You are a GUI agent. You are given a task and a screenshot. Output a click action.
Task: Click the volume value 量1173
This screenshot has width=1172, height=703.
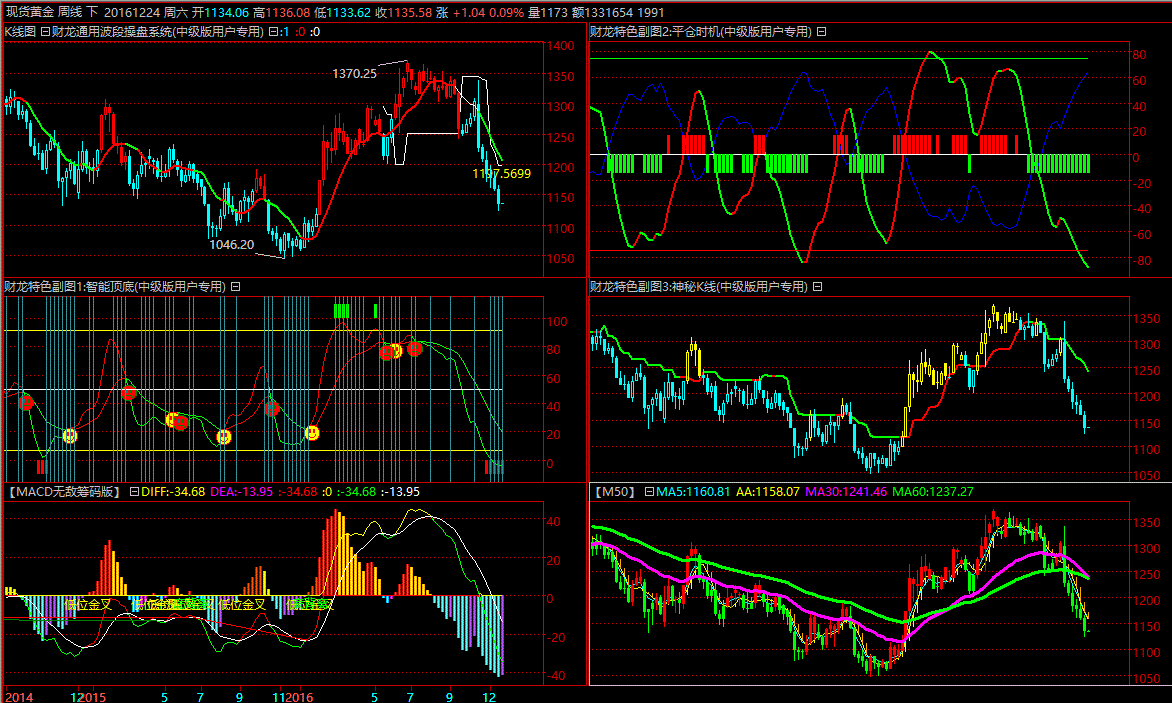pos(548,12)
